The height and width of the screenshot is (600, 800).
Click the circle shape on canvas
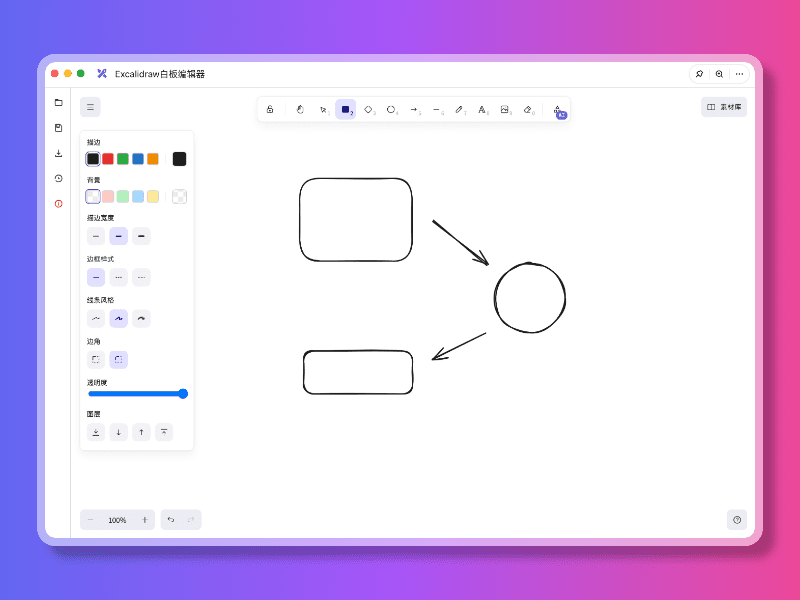click(x=530, y=298)
